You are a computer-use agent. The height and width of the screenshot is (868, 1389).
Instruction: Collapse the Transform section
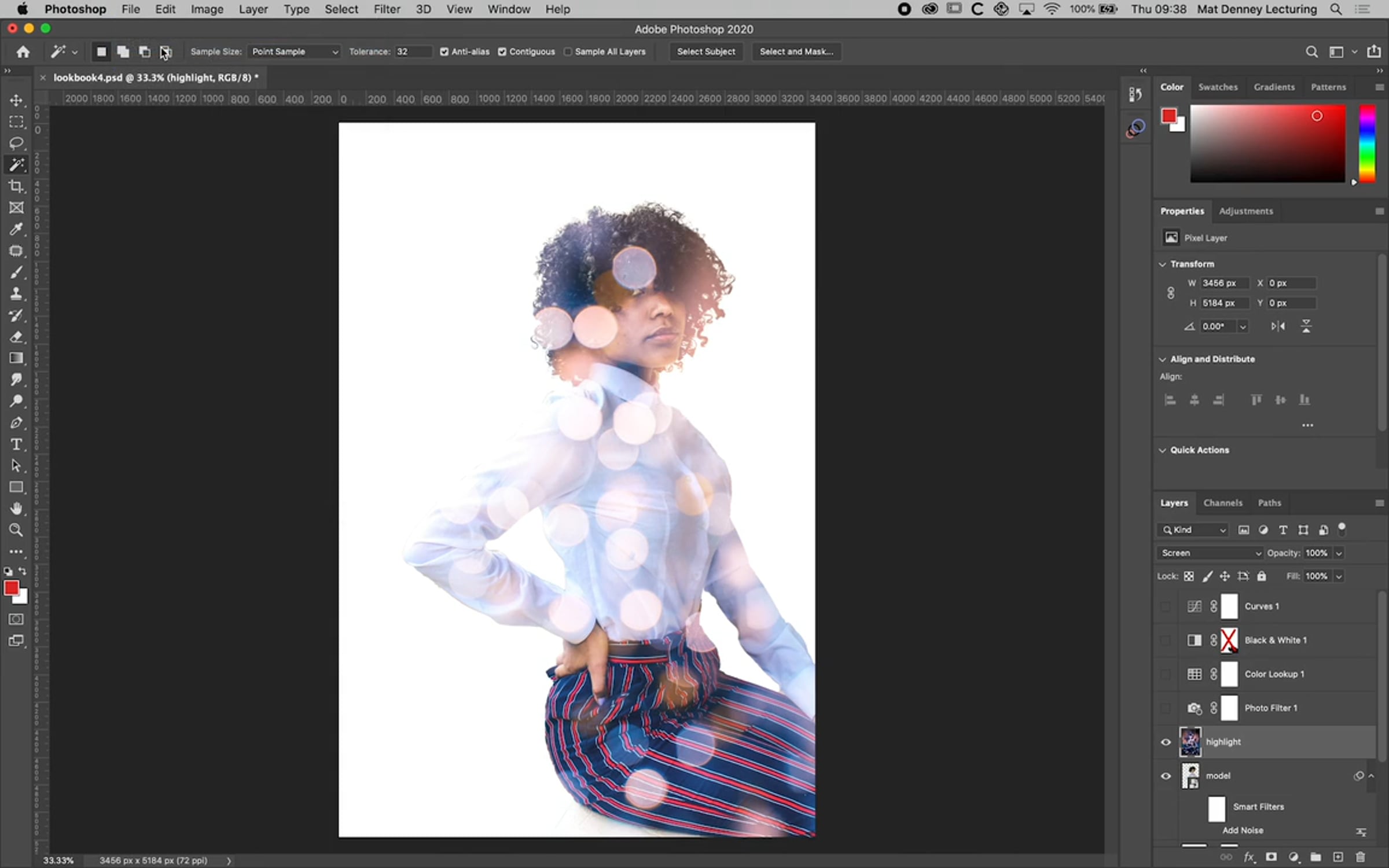(1162, 264)
